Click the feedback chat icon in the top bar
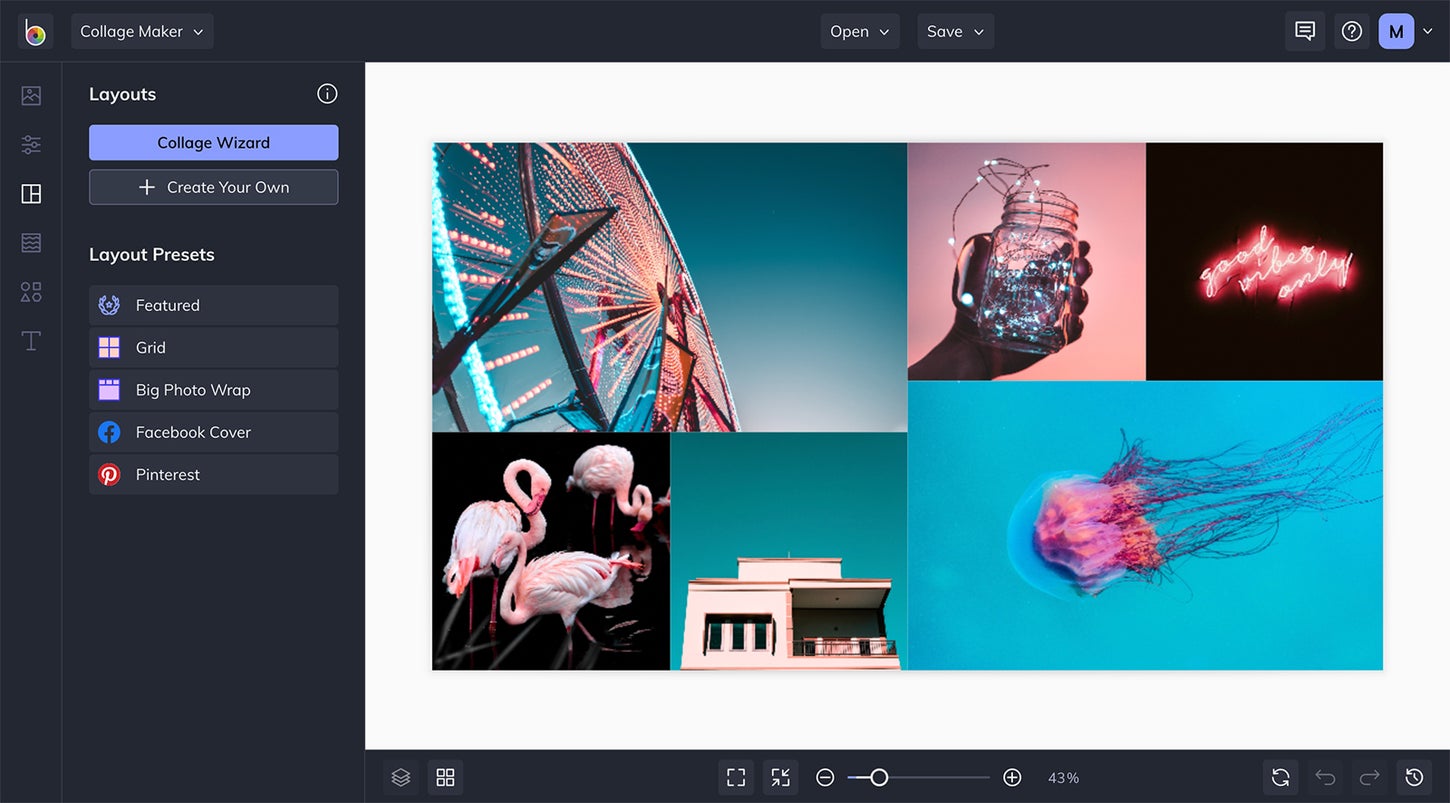The image size is (1450, 803). click(1304, 31)
